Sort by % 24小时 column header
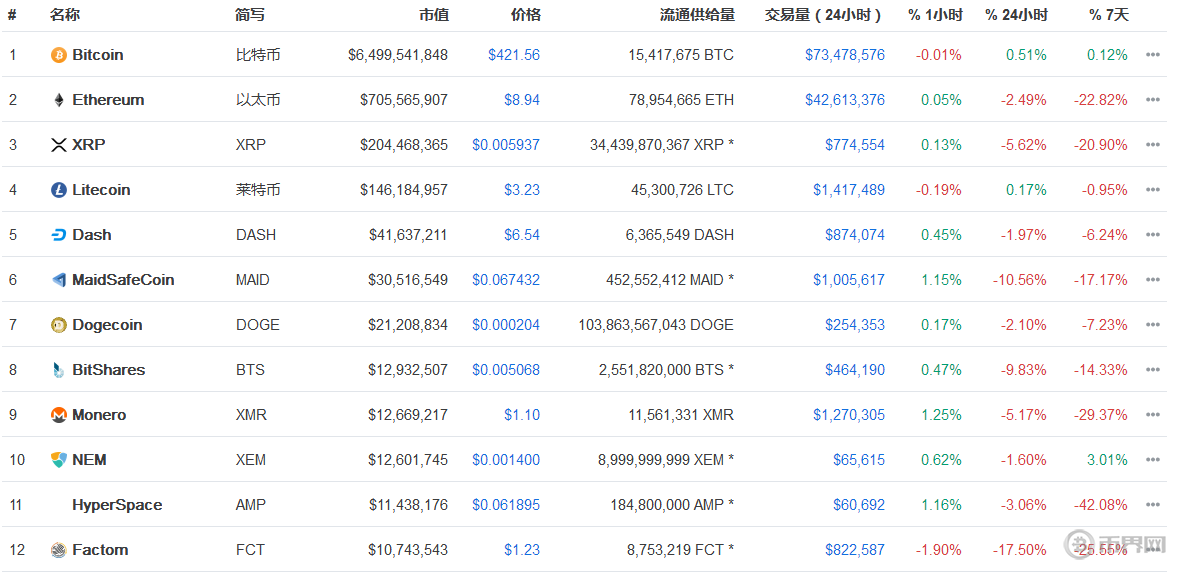Viewport: 1177px width, 572px height. 1016,15
